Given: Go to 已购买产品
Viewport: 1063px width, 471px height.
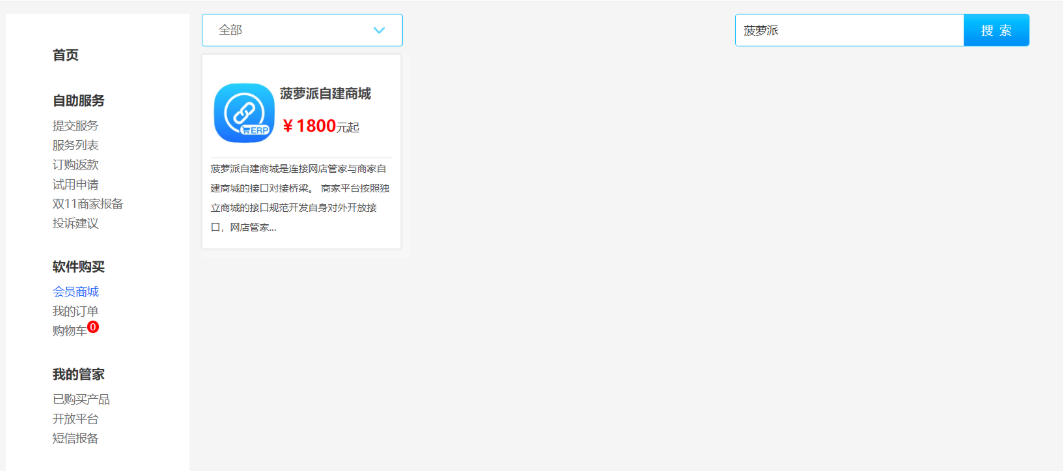Looking at the screenshot, I should click(x=81, y=399).
